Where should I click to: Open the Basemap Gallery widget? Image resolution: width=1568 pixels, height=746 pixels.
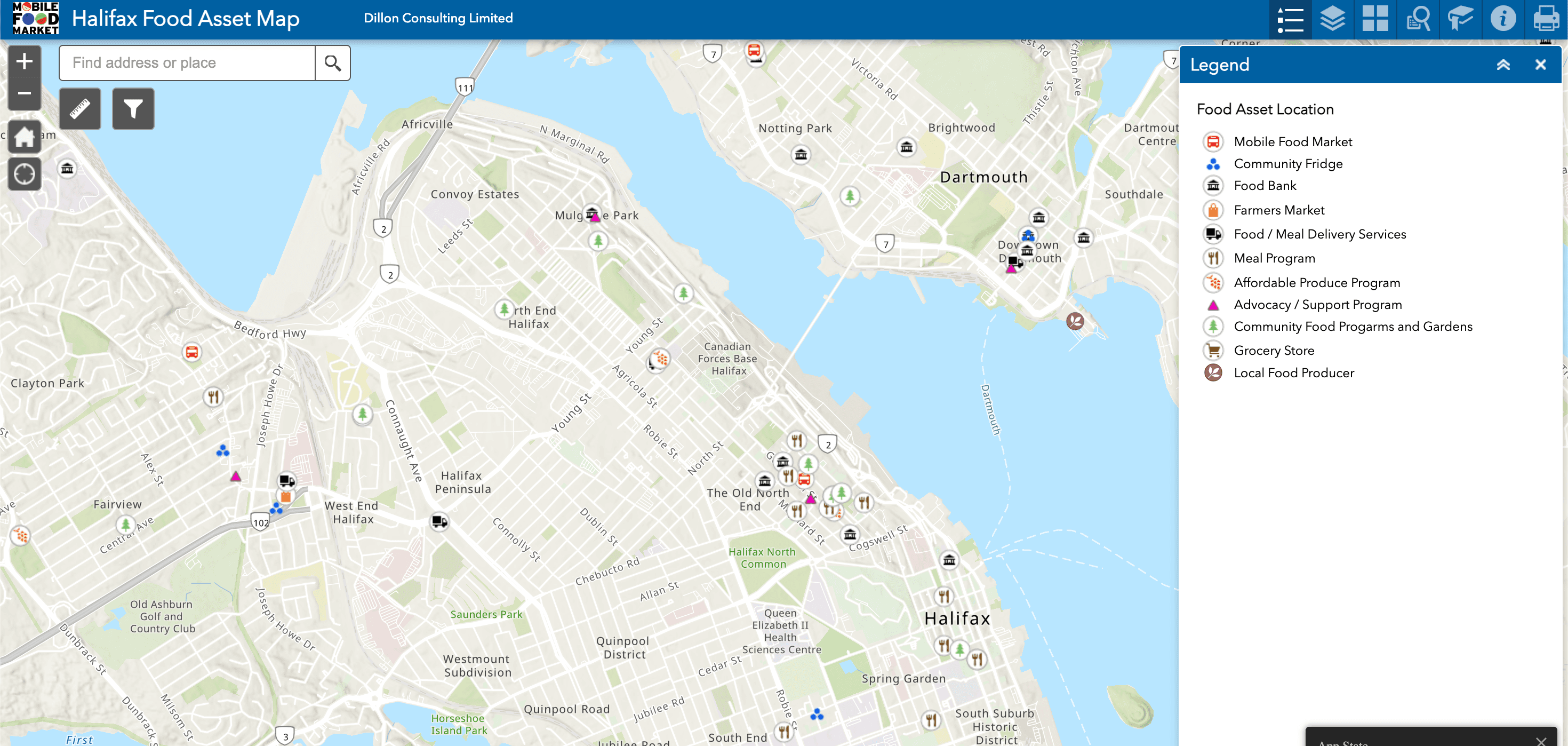1375,19
